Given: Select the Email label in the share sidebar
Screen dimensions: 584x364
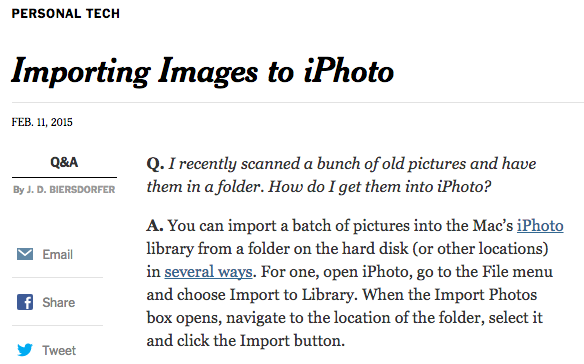Looking at the screenshot, I should click(x=57, y=254).
